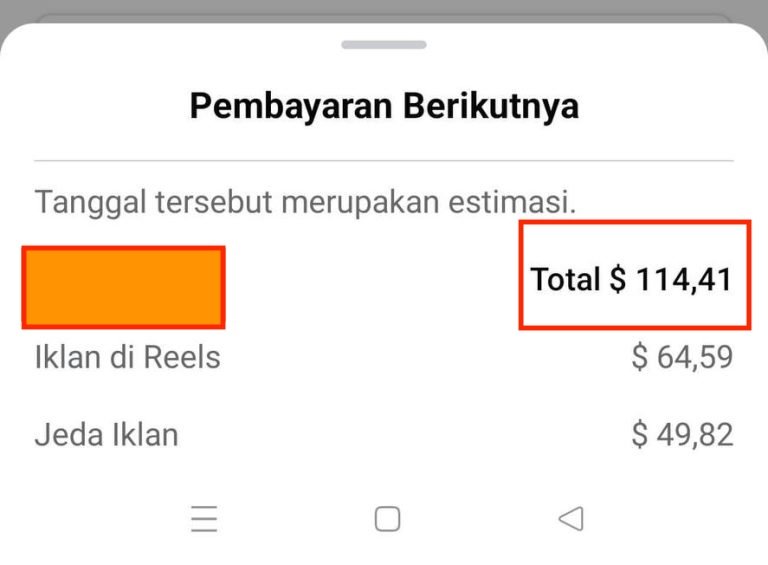Image resolution: width=768 pixels, height=565 pixels.
Task: Tap the square Home navigation icon
Action: [x=387, y=518]
